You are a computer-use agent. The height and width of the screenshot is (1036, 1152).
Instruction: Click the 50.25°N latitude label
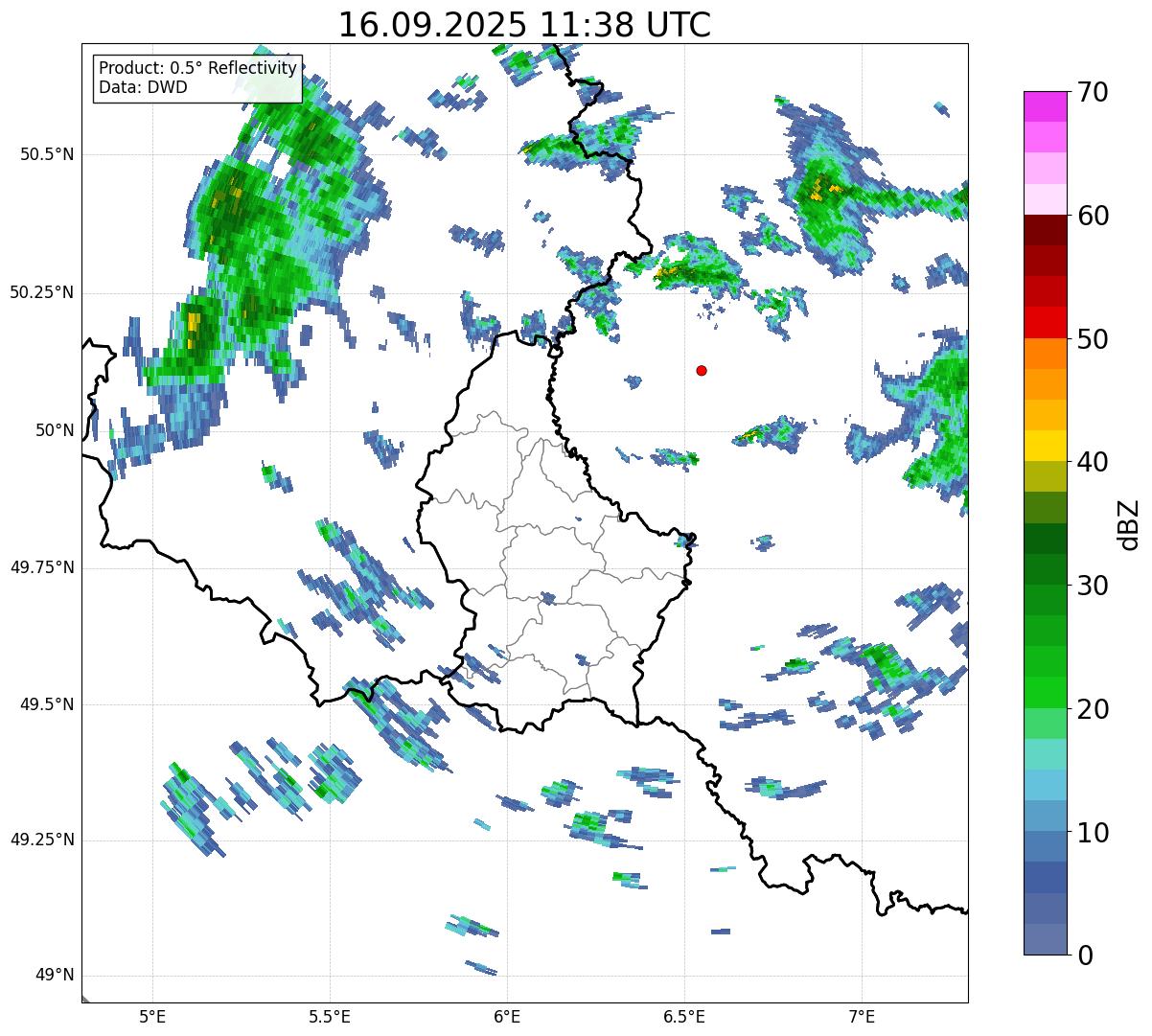click(42, 292)
